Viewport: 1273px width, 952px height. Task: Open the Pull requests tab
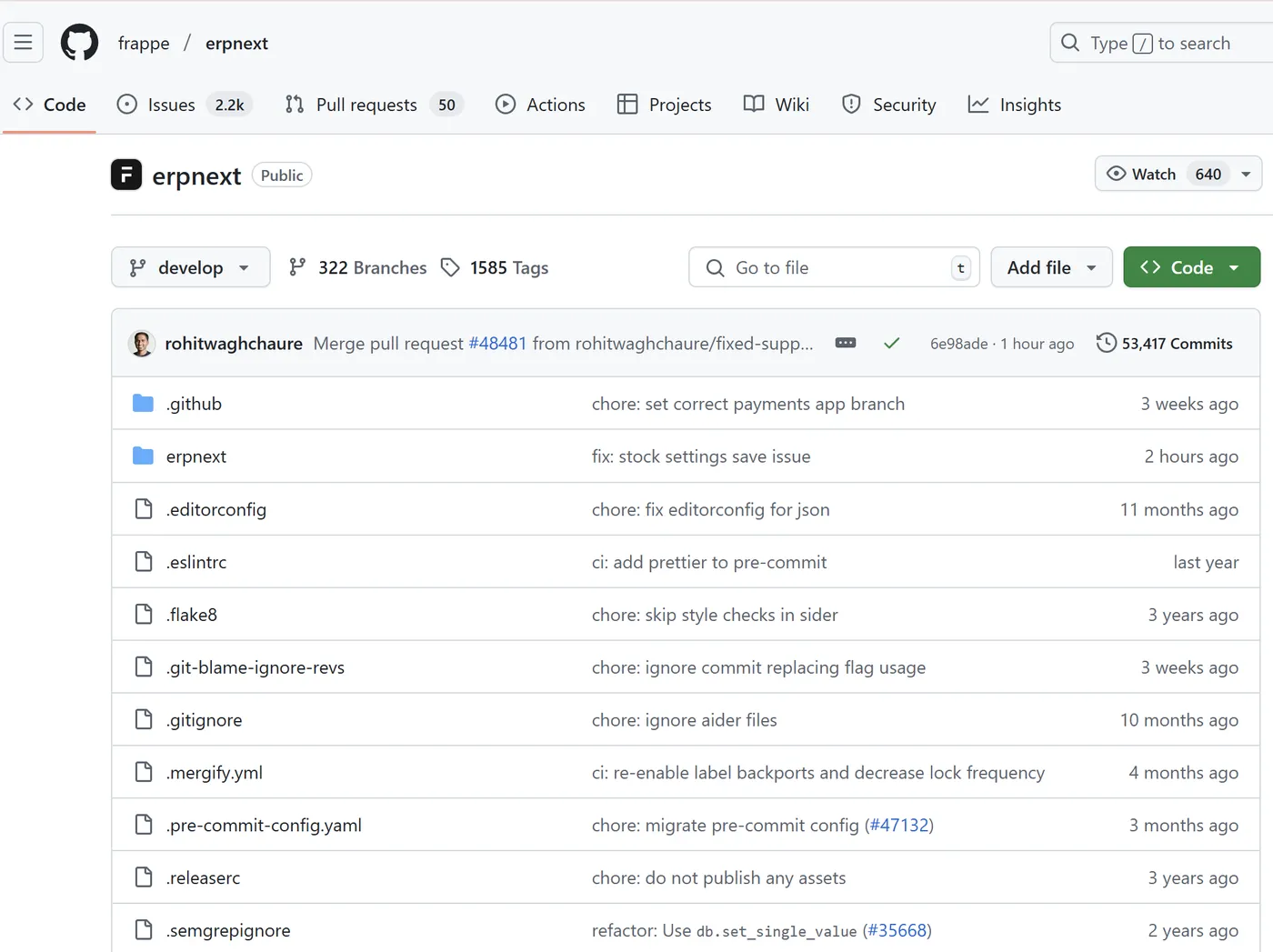[x=374, y=105]
